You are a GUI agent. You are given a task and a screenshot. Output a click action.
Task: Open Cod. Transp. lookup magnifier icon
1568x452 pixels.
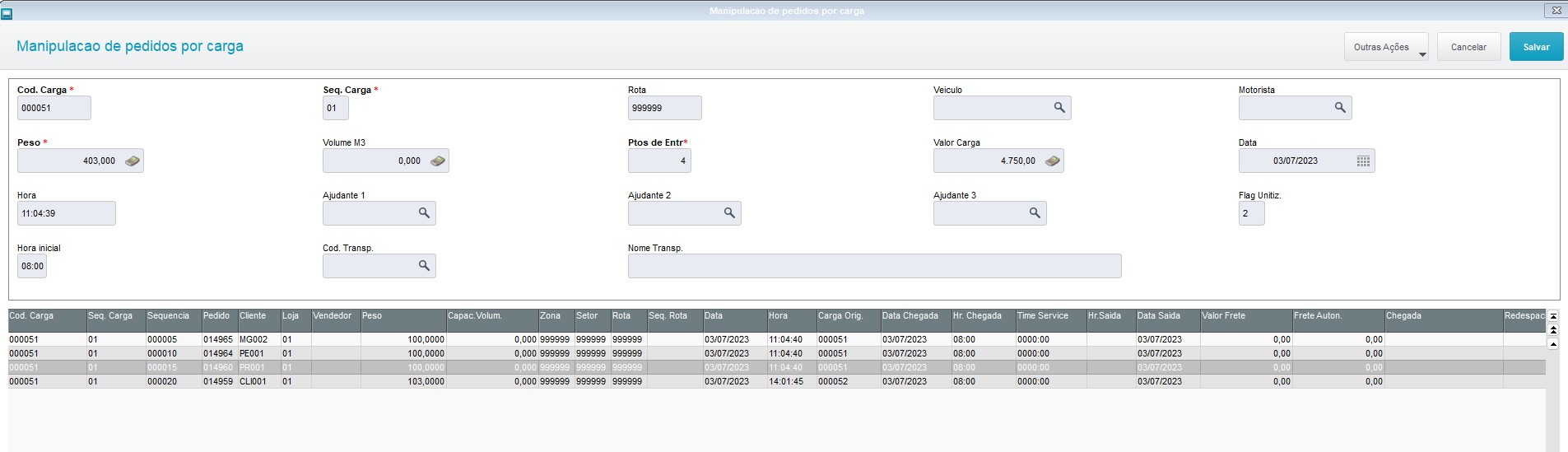424,266
